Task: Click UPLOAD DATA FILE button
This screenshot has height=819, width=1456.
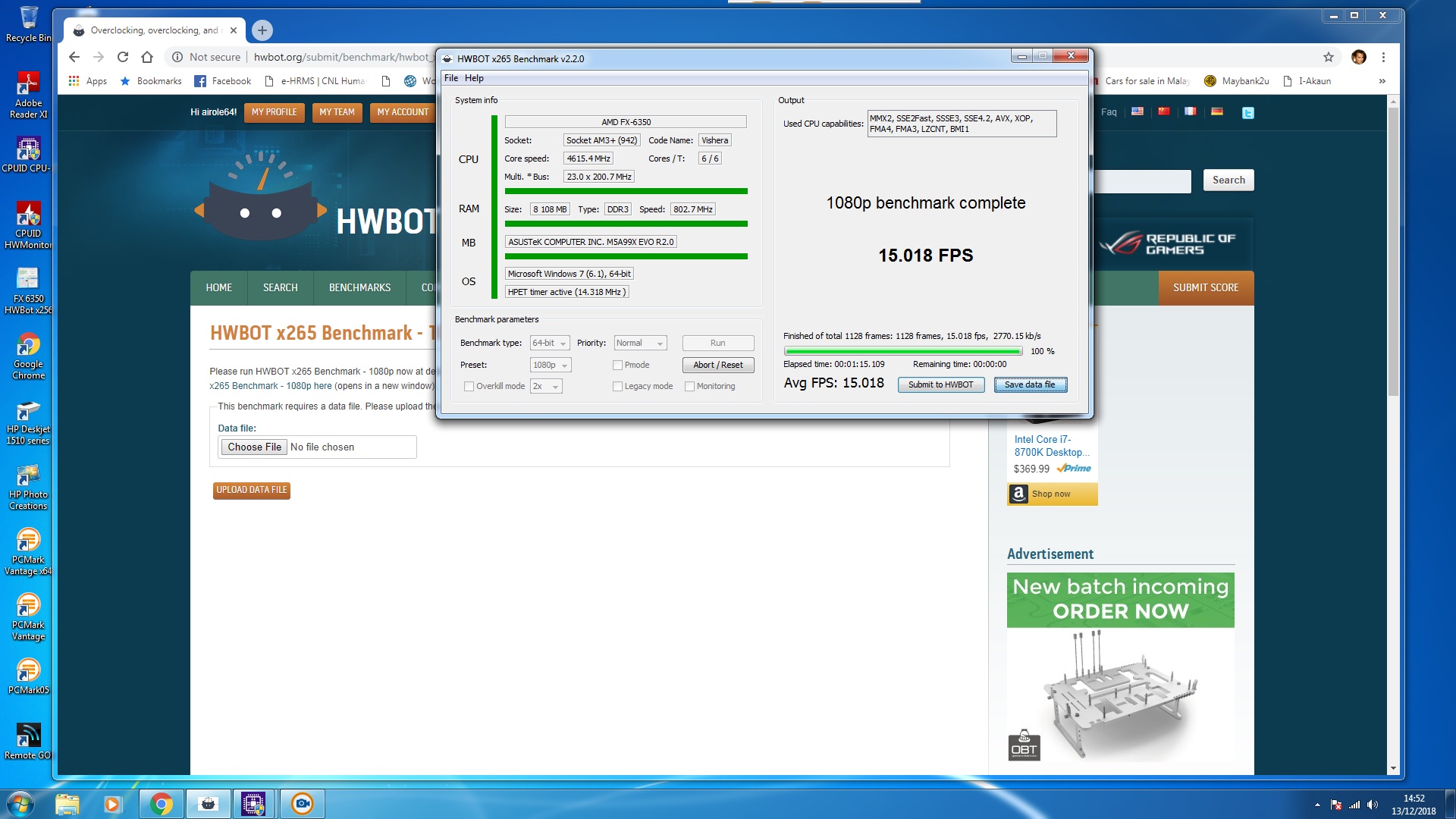Action: pos(252,491)
